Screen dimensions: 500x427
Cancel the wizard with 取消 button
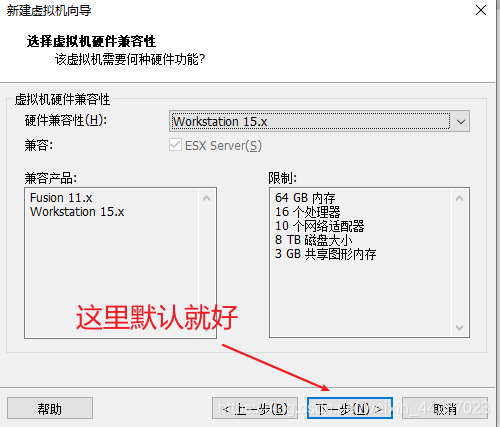click(x=445, y=408)
